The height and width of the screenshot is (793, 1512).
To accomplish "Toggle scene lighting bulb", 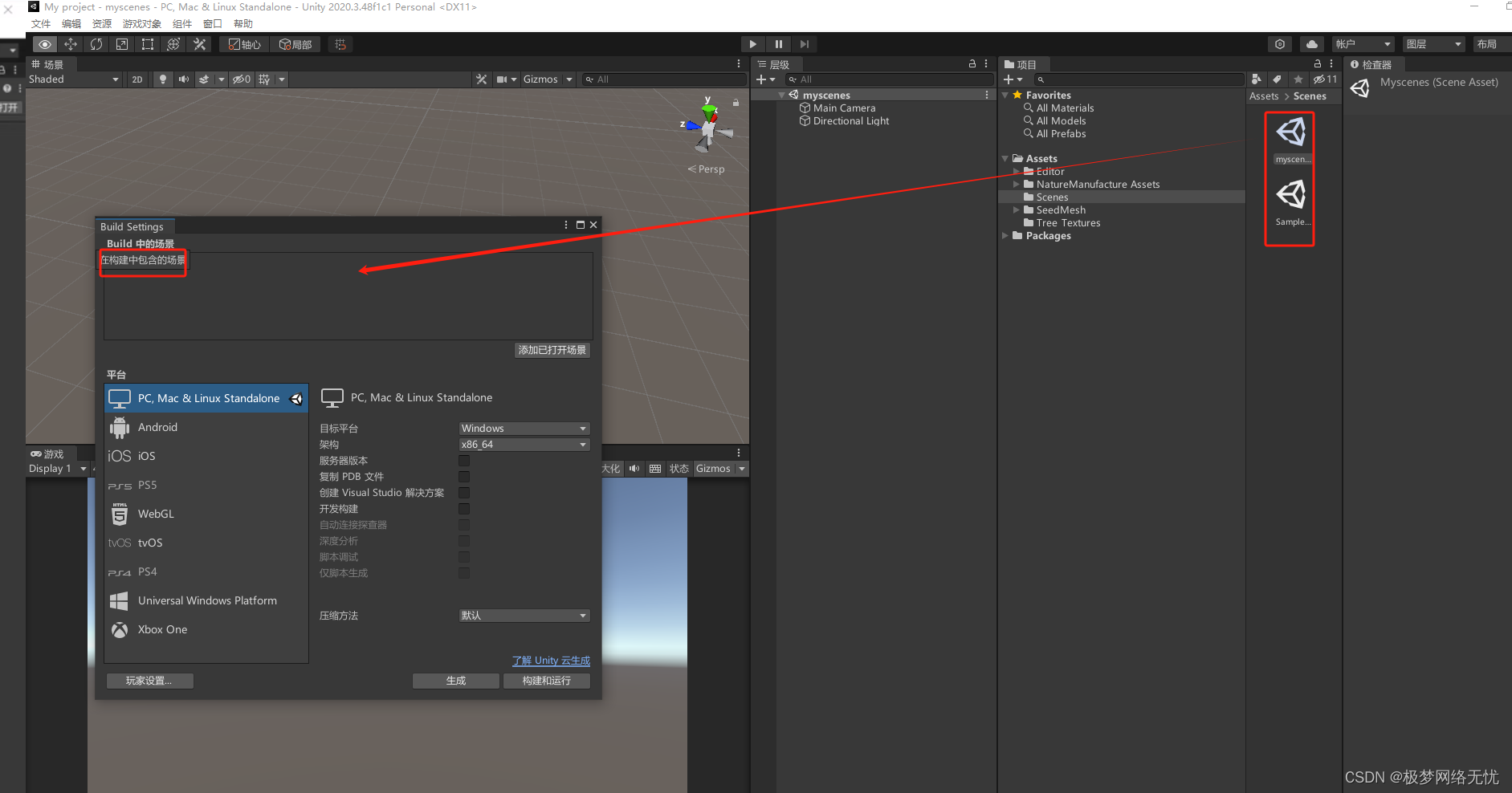I will (163, 79).
